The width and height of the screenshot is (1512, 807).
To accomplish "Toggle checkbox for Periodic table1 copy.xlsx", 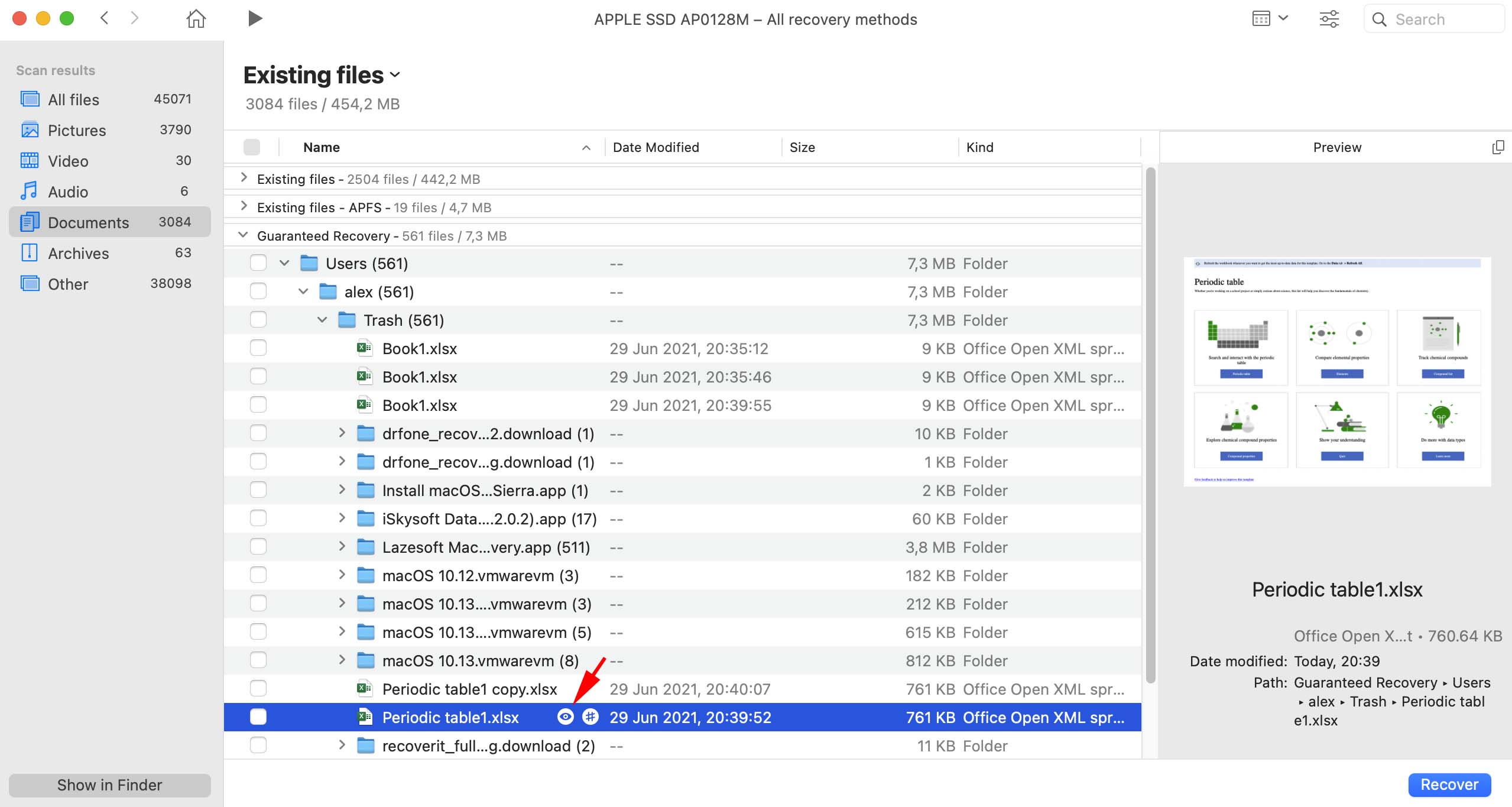I will (257, 688).
